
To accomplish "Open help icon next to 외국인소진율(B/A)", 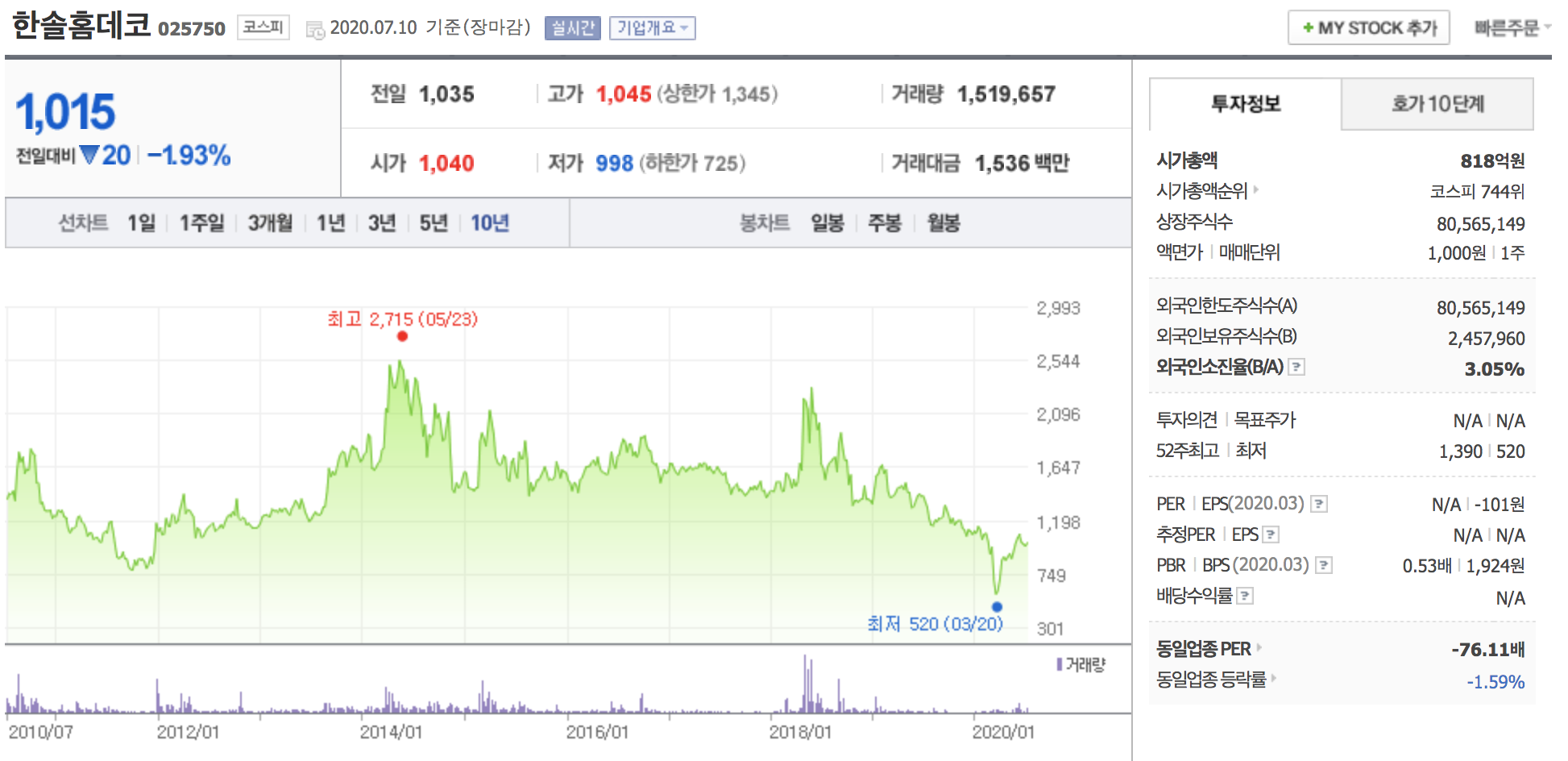I will click(x=1296, y=367).
